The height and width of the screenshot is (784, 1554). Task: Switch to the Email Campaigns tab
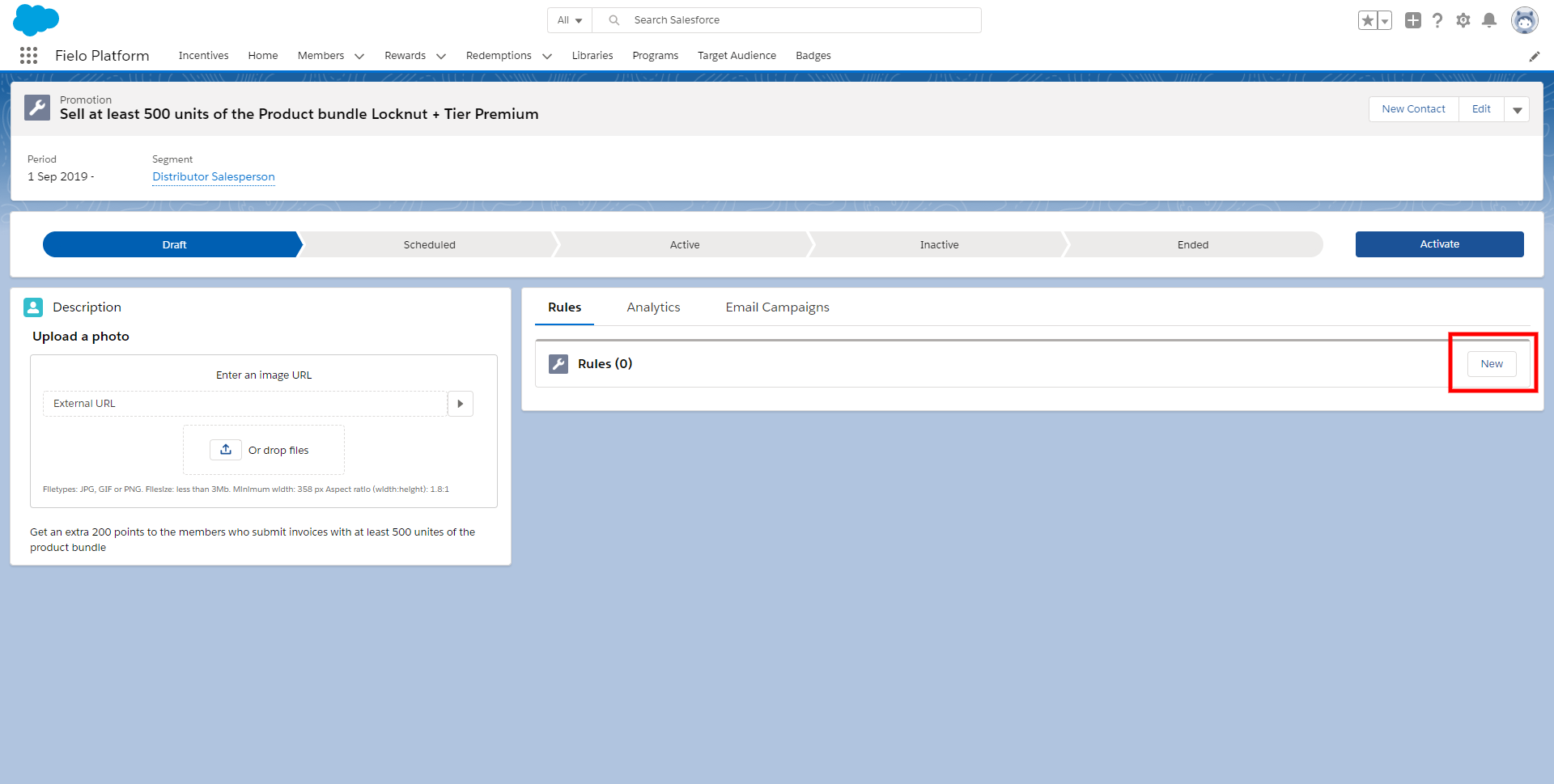click(x=777, y=307)
